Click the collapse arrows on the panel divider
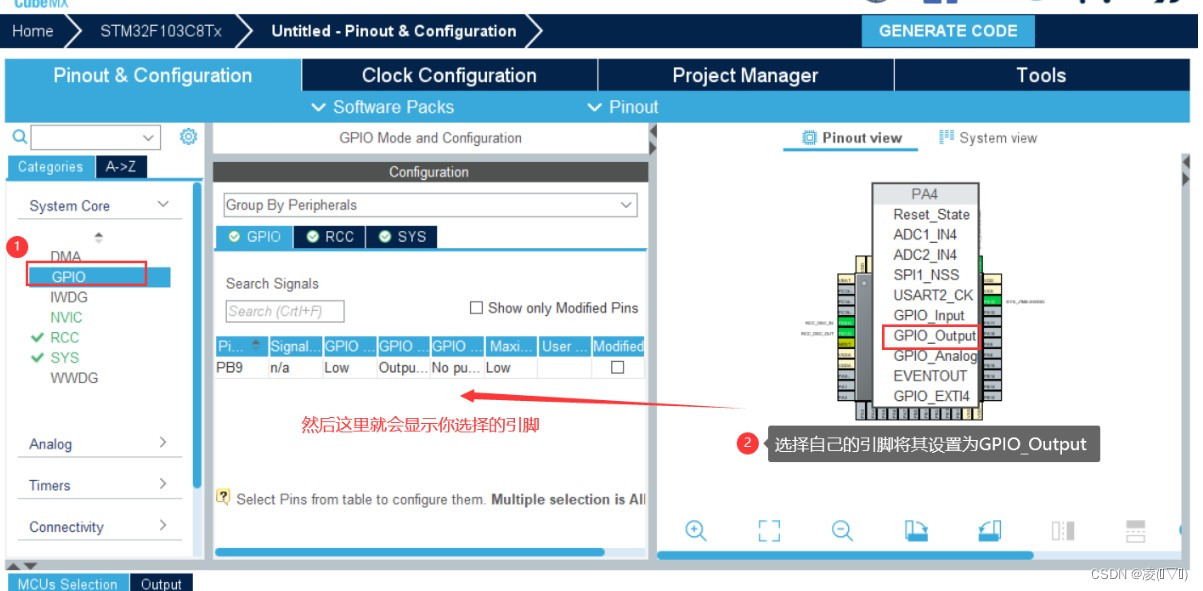The image size is (1203, 591). click(653, 140)
